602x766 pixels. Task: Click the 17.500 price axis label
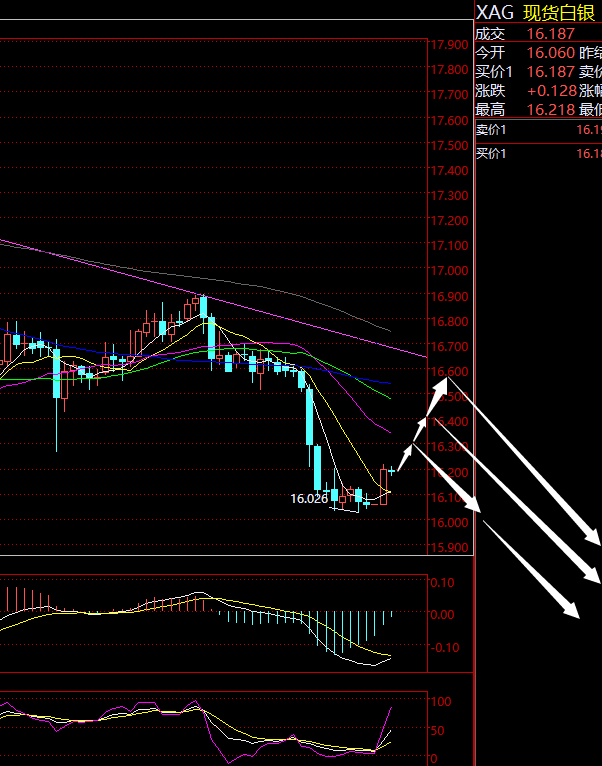tap(449, 146)
